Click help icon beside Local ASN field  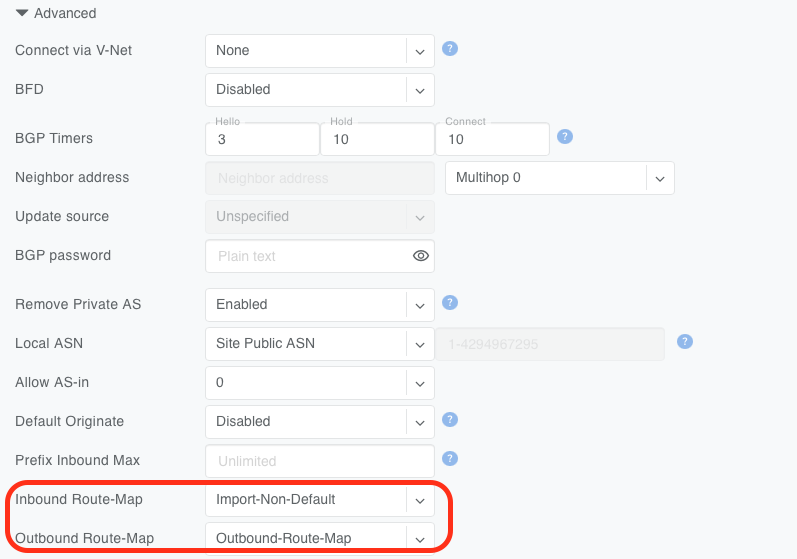point(685,341)
